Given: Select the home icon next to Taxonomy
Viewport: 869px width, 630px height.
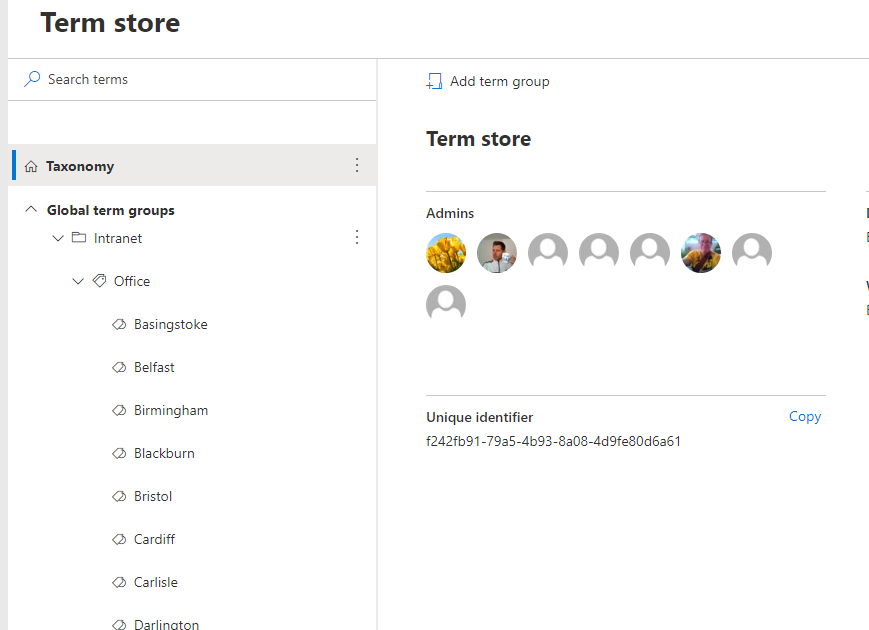Looking at the screenshot, I should (x=33, y=165).
